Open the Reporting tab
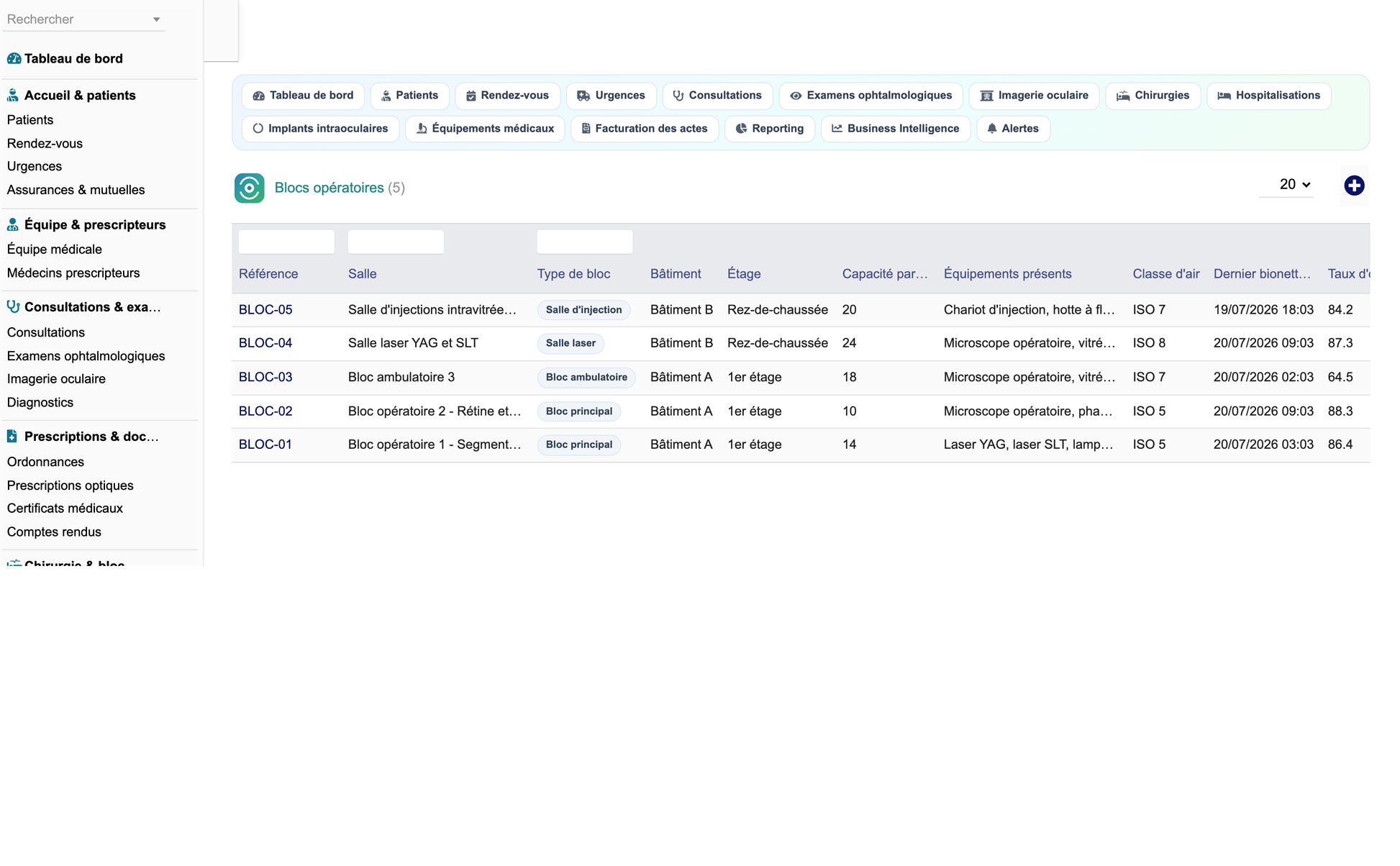 pyautogui.click(x=769, y=129)
